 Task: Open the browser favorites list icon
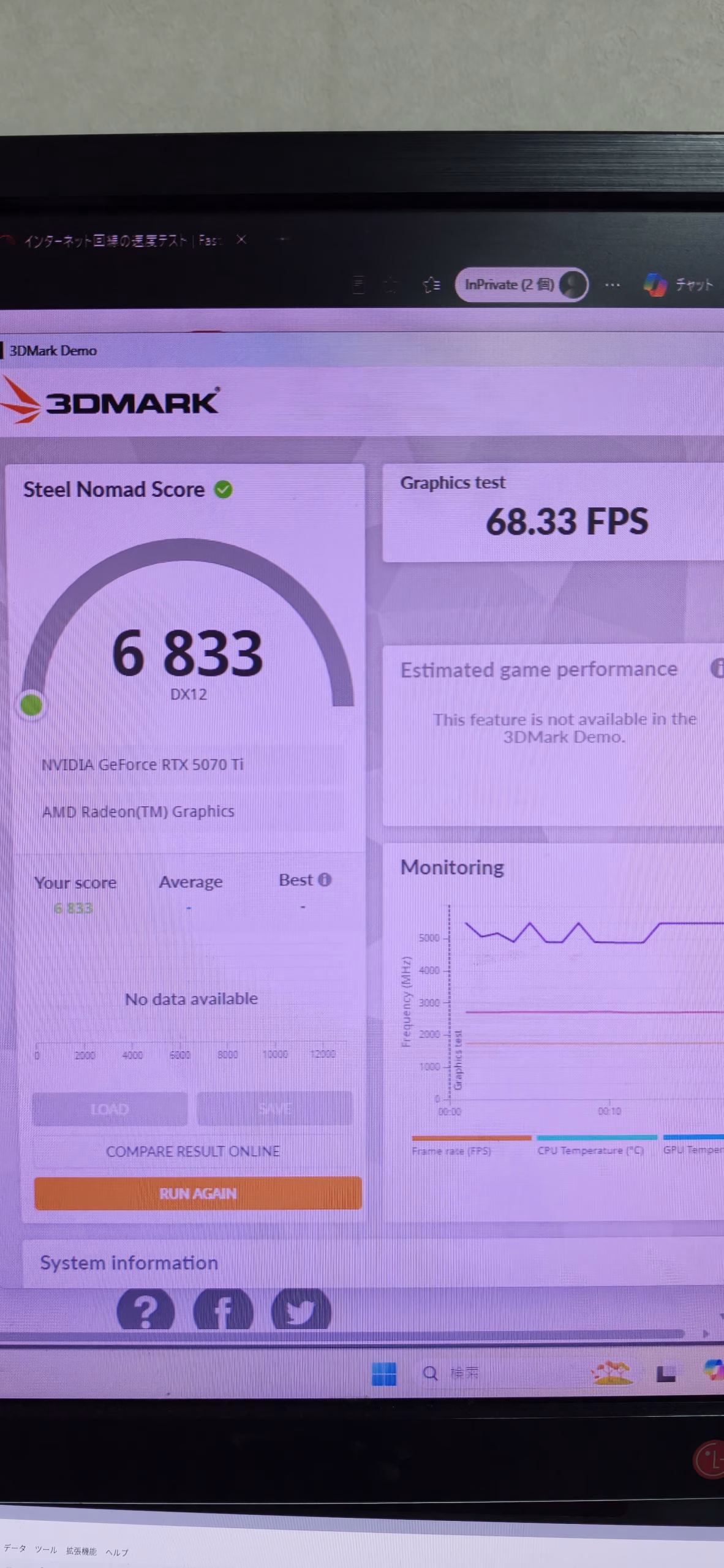click(432, 285)
